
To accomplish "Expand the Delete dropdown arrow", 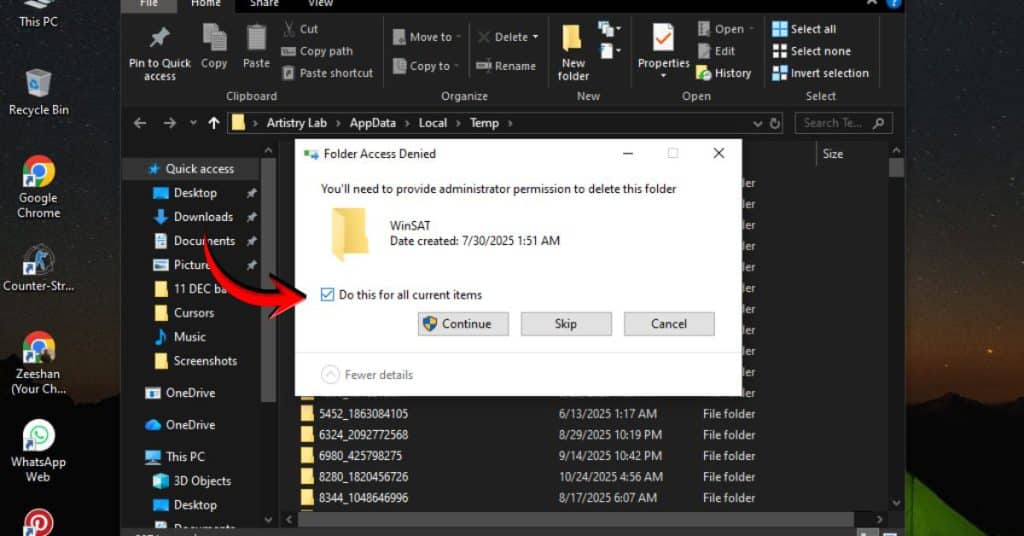I will click(x=535, y=37).
